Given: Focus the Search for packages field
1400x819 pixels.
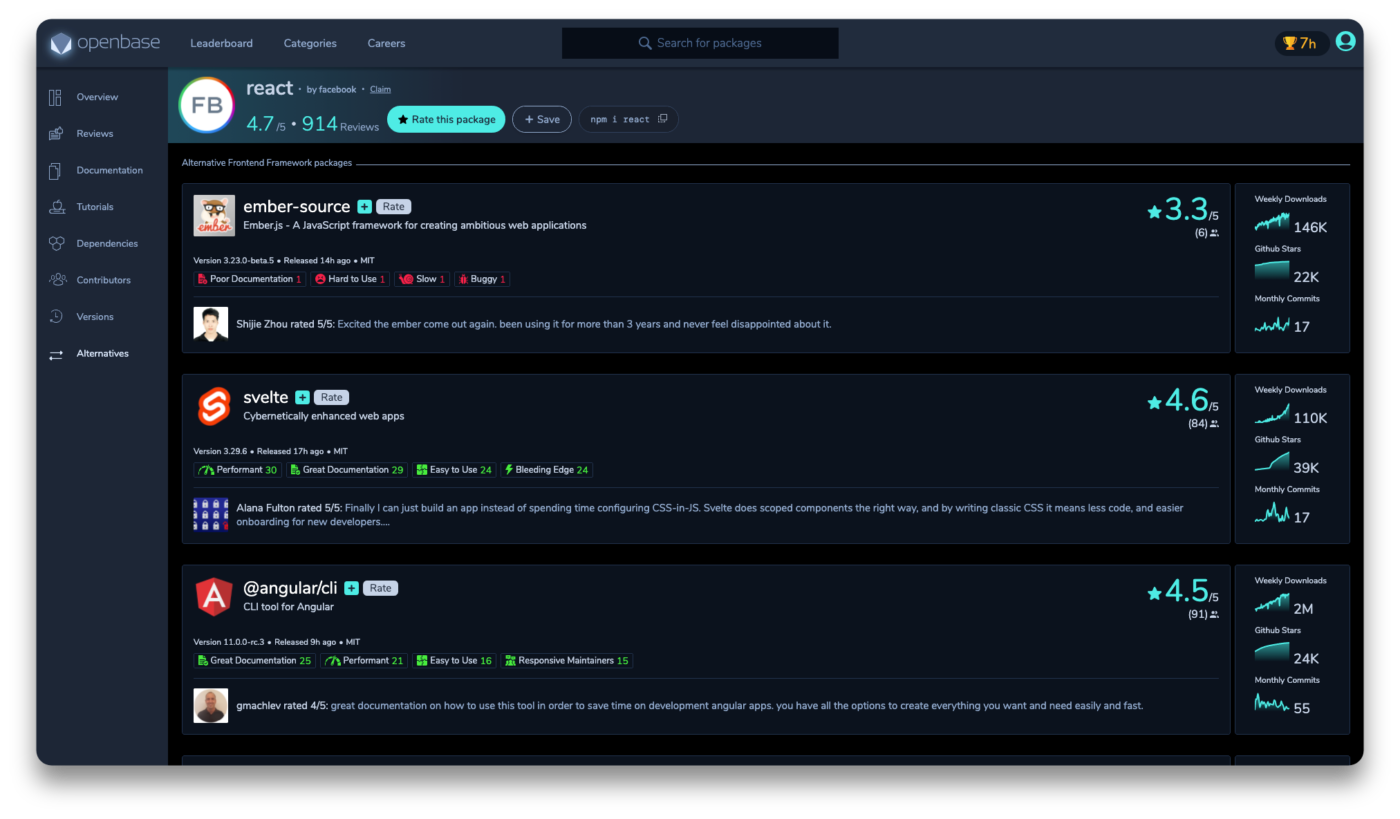Looking at the screenshot, I should [x=700, y=43].
